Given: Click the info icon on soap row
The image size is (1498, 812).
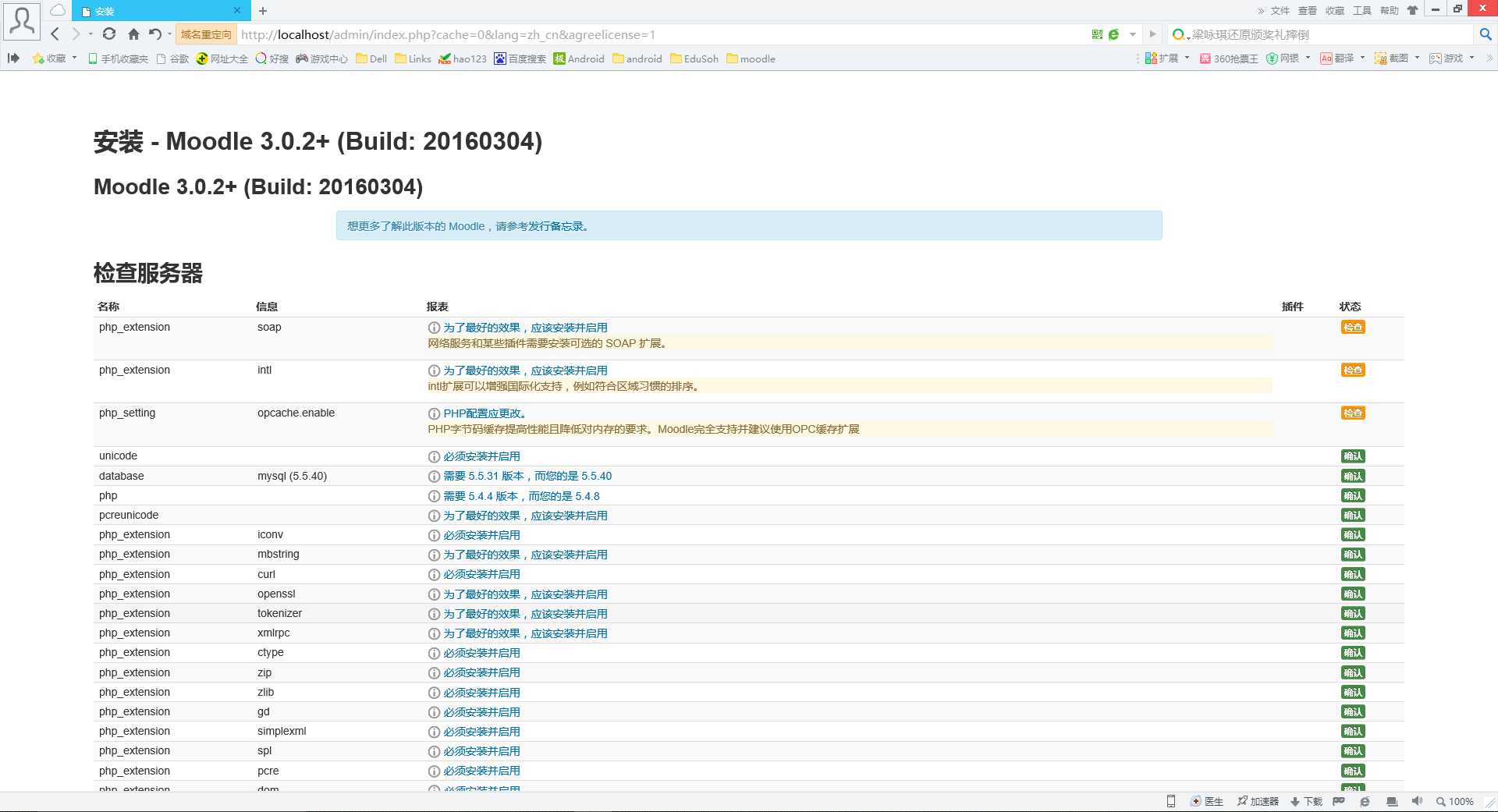Looking at the screenshot, I should (x=434, y=328).
